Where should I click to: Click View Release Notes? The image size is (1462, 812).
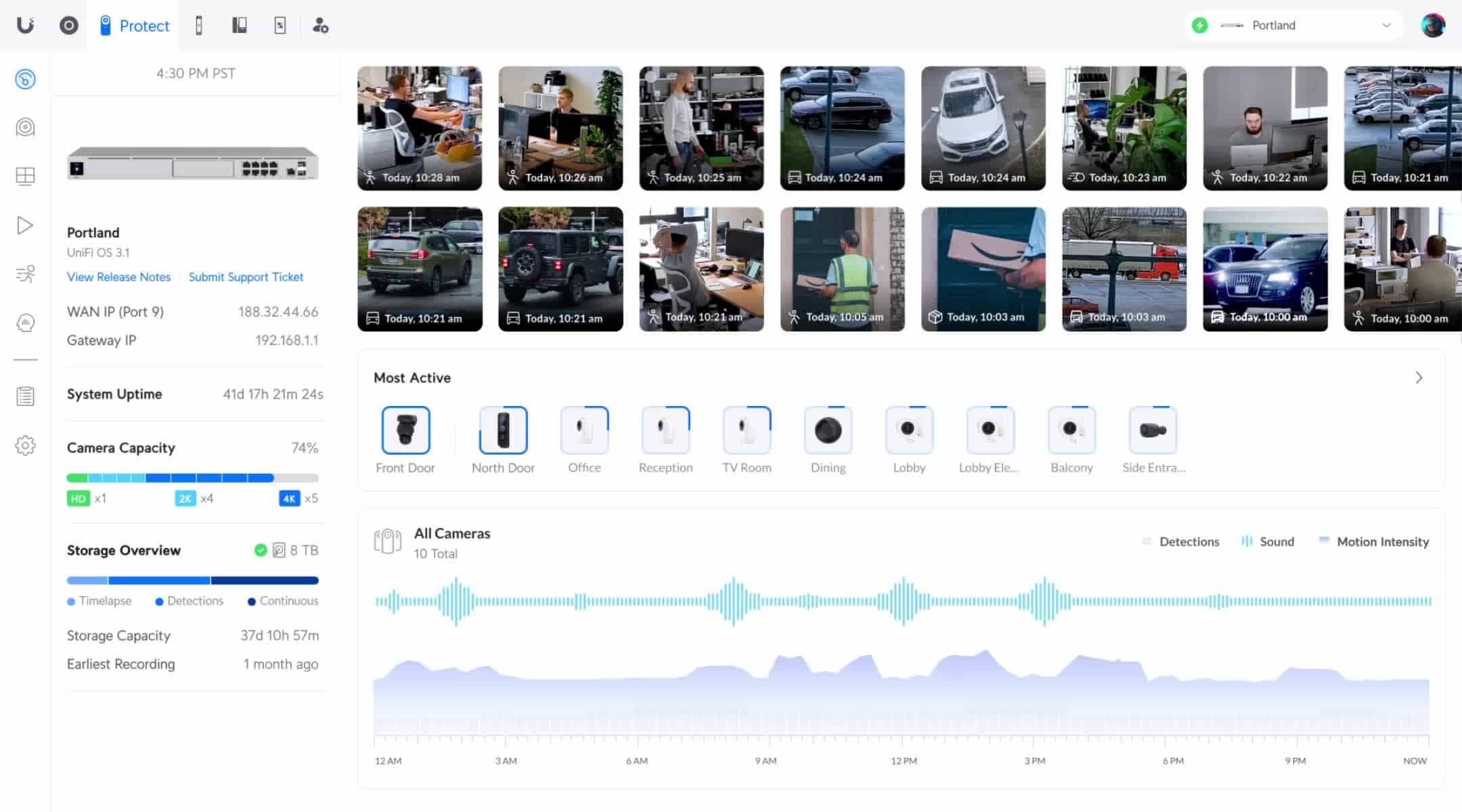pyautogui.click(x=118, y=277)
